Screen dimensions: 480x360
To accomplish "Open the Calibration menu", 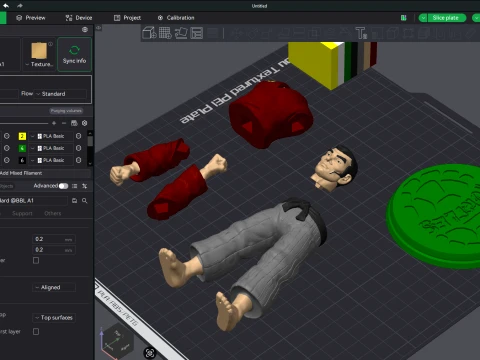I will [176, 18].
